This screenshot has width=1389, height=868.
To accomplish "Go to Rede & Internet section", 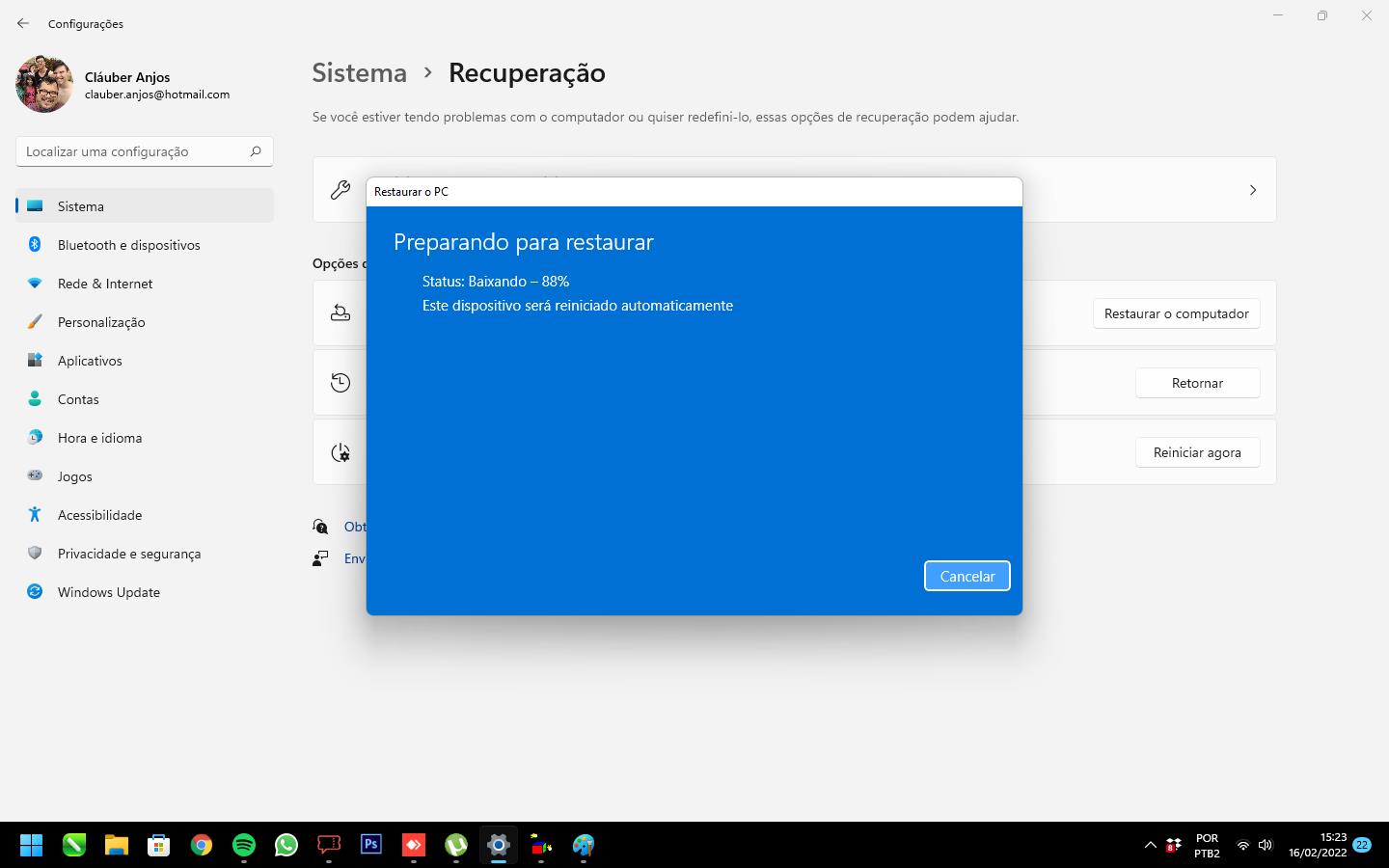I will pos(105,284).
